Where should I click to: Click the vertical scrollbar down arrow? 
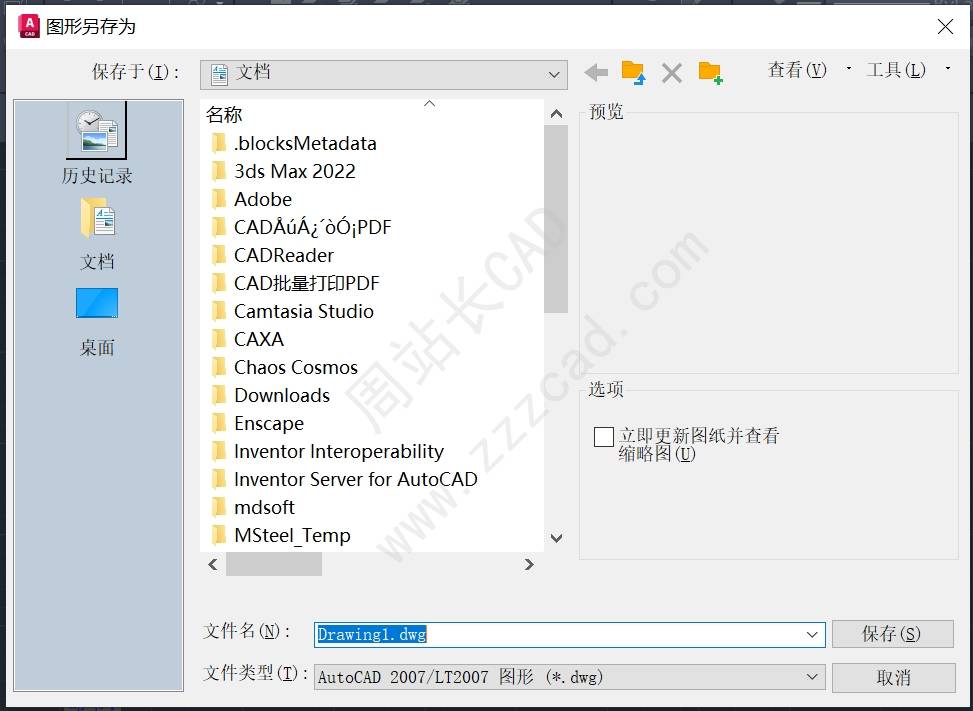(x=557, y=538)
